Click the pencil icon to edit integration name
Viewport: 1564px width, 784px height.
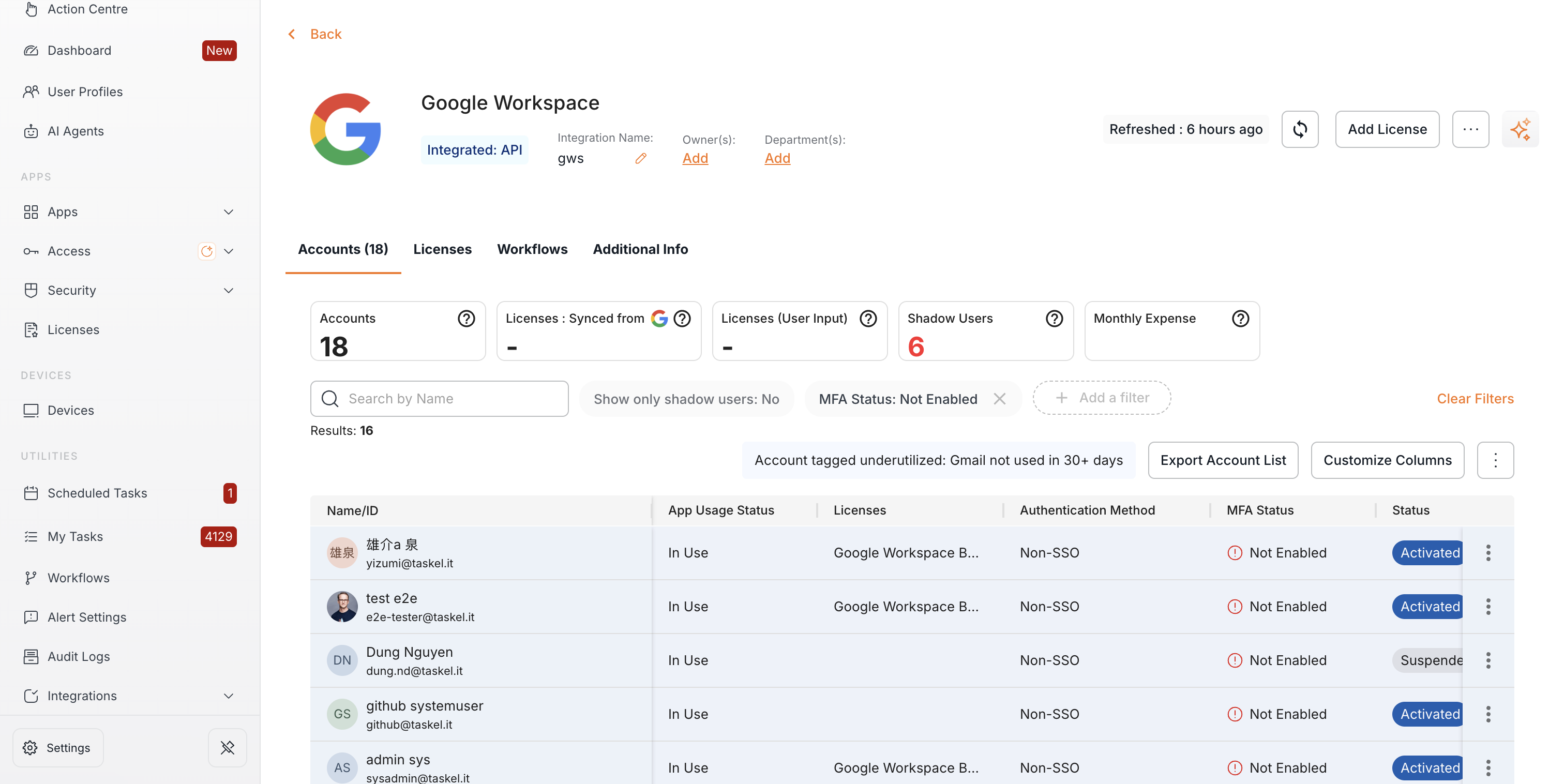pos(640,158)
